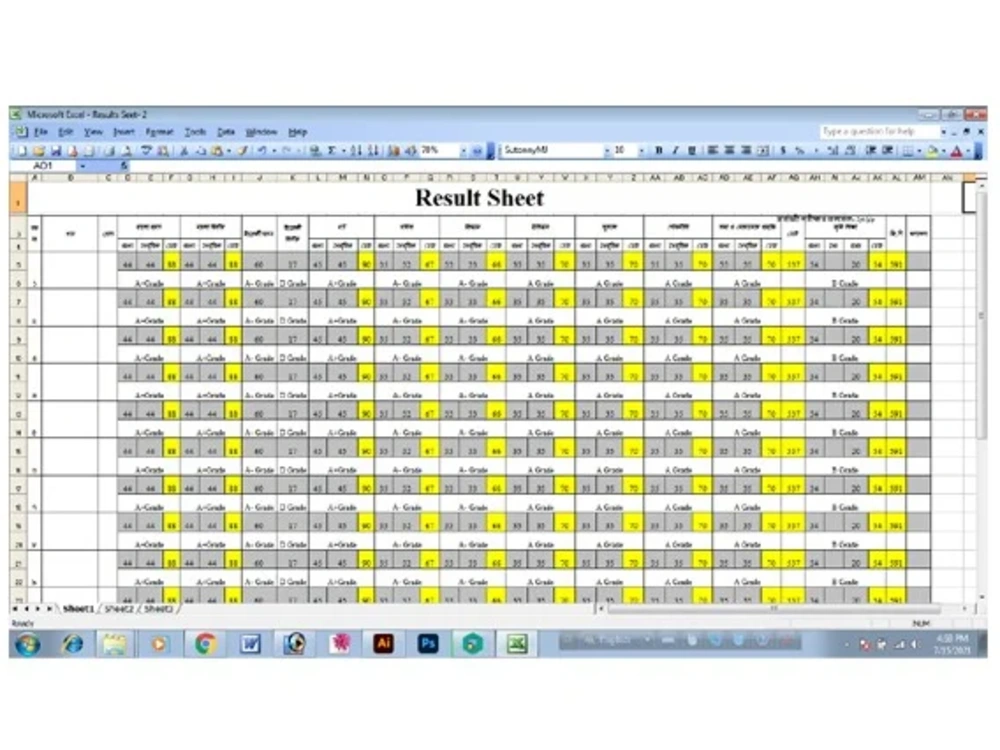Viewport: 1000px width, 750px height.
Task: Open the Font Color dropdown arrow
Action: 968,151
